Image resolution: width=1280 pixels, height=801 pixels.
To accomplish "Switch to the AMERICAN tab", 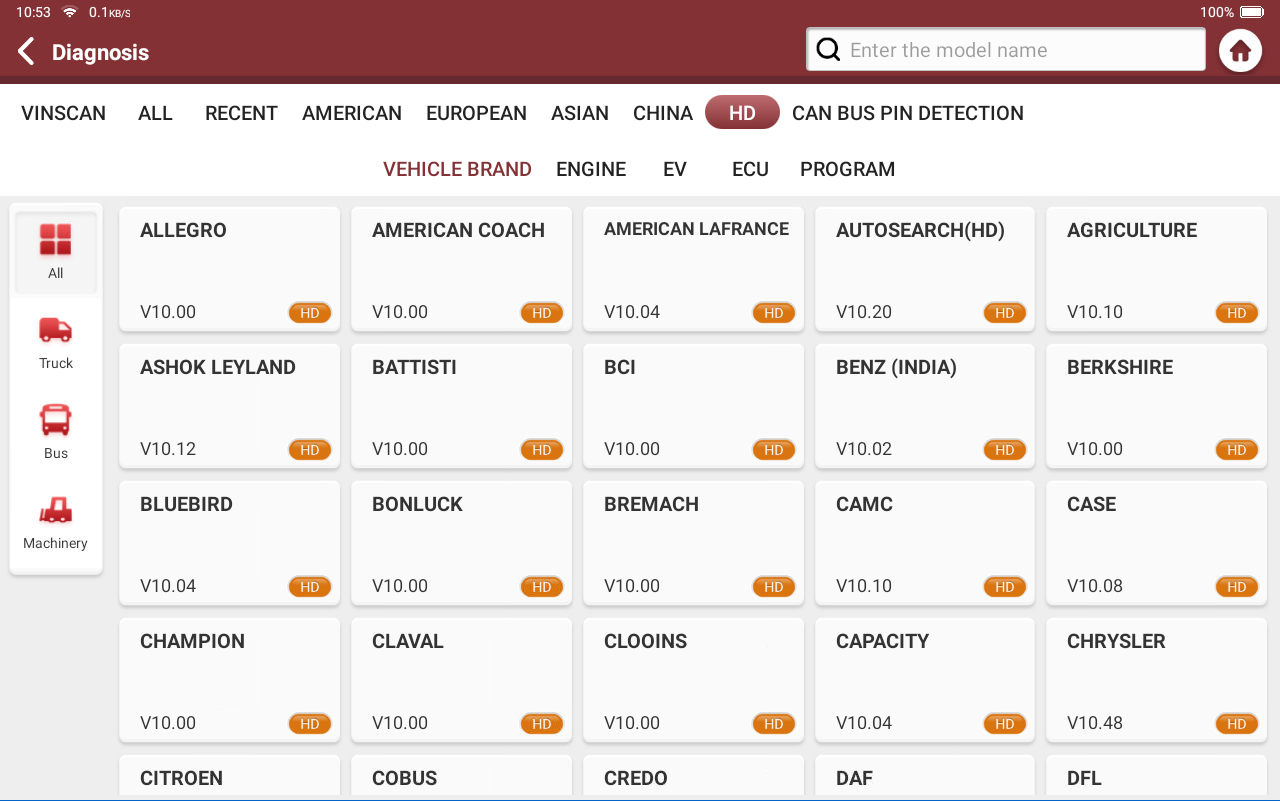I will point(352,113).
